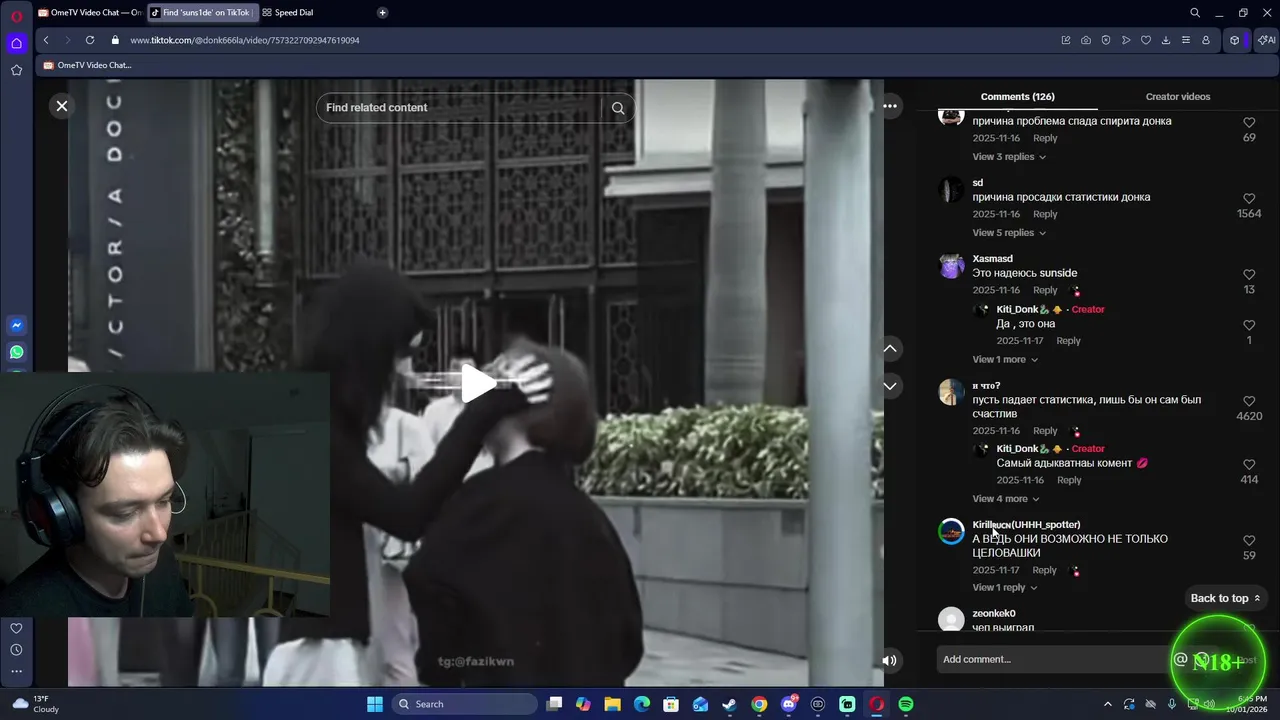Like sd's comment with 1564 likes

pyautogui.click(x=1249, y=198)
